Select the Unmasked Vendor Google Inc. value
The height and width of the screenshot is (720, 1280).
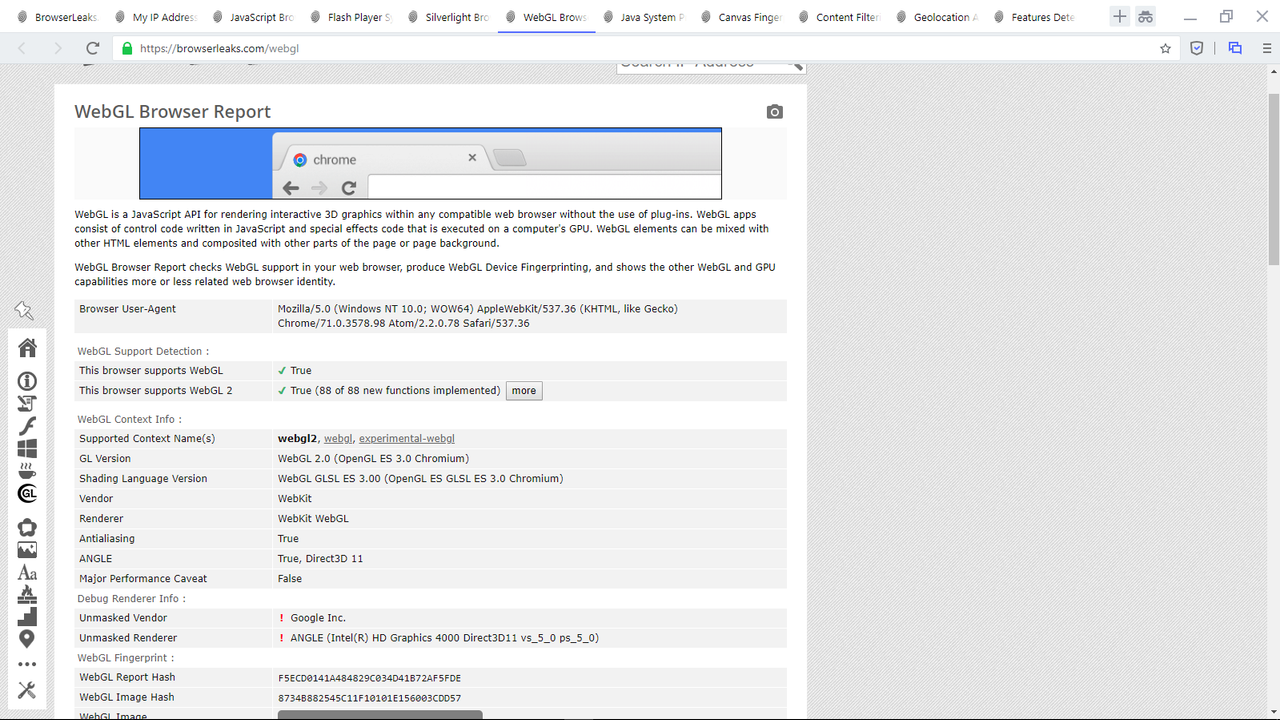pyautogui.click(x=318, y=618)
